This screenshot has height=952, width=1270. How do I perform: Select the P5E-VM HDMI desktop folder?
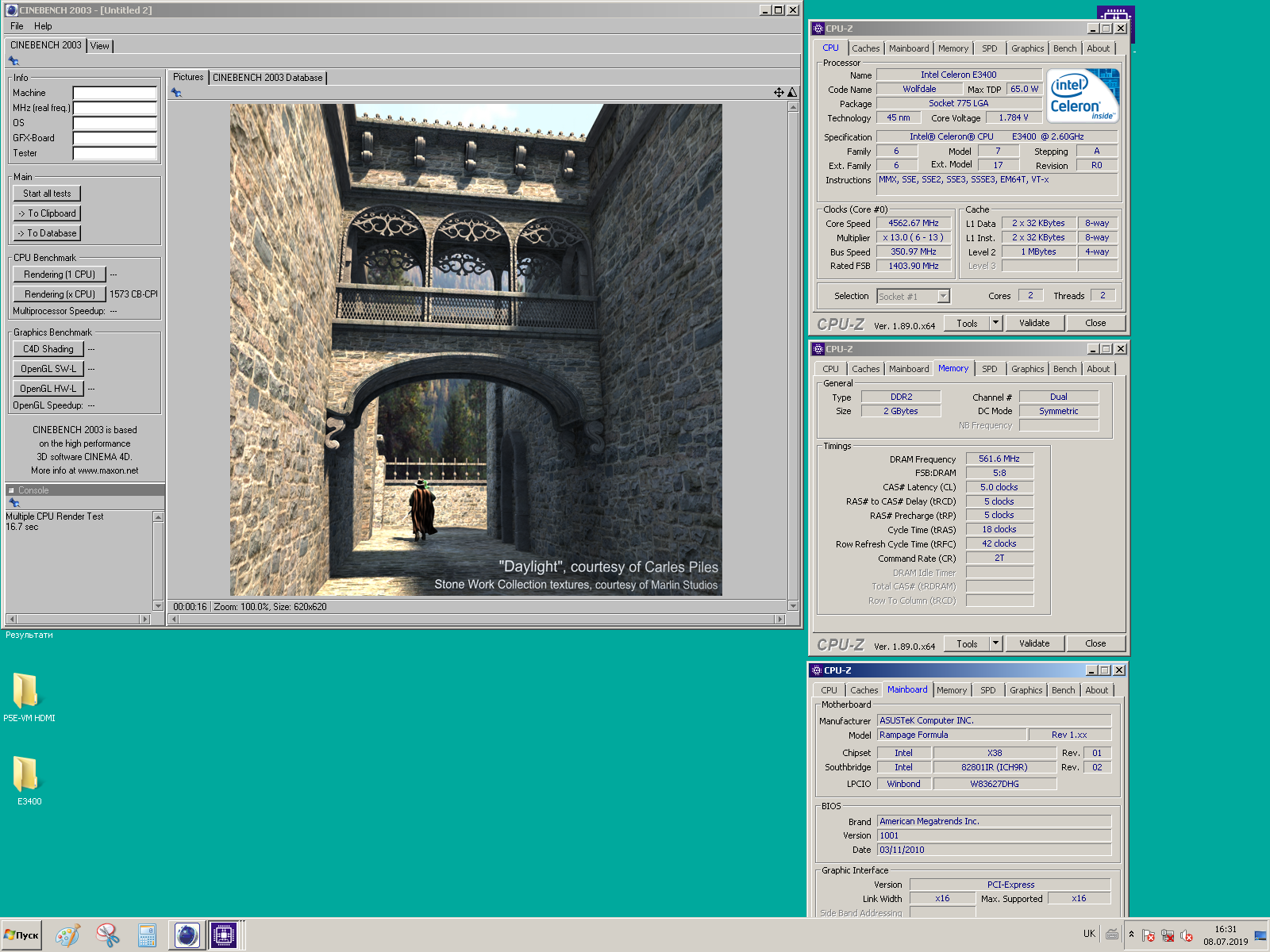point(29,697)
